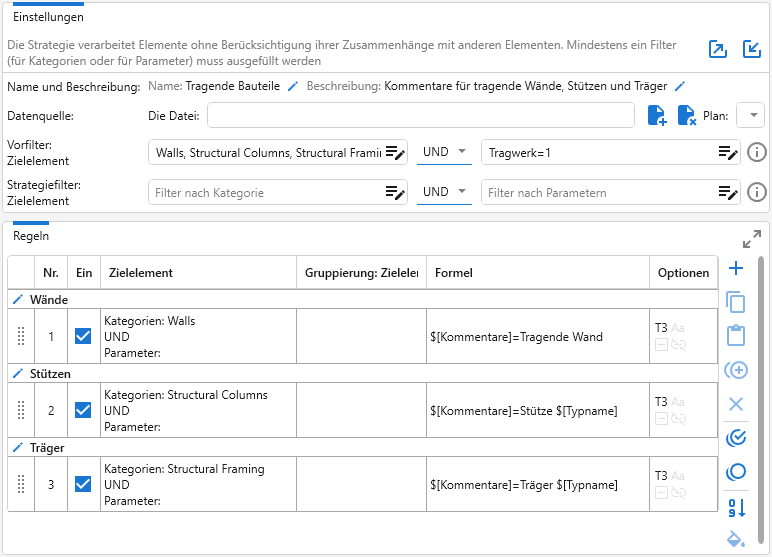Remove the data source file icon
The height and width of the screenshot is (557, 772).
[687, 116]
